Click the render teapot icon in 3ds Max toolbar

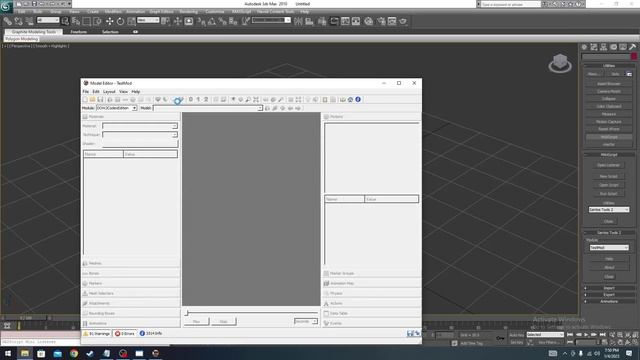pyautogui.click(x=403, y=21)
